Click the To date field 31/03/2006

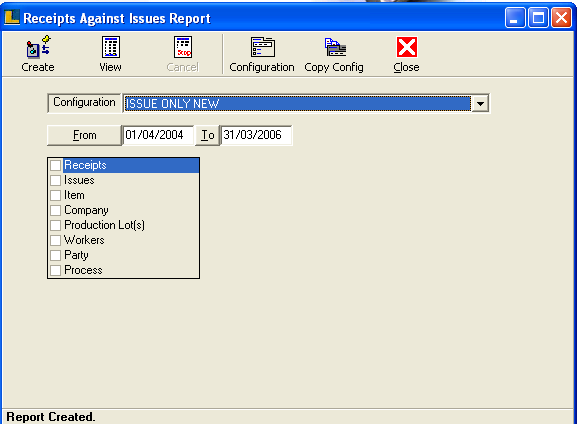pyautogui.click(x=256, y=135)
